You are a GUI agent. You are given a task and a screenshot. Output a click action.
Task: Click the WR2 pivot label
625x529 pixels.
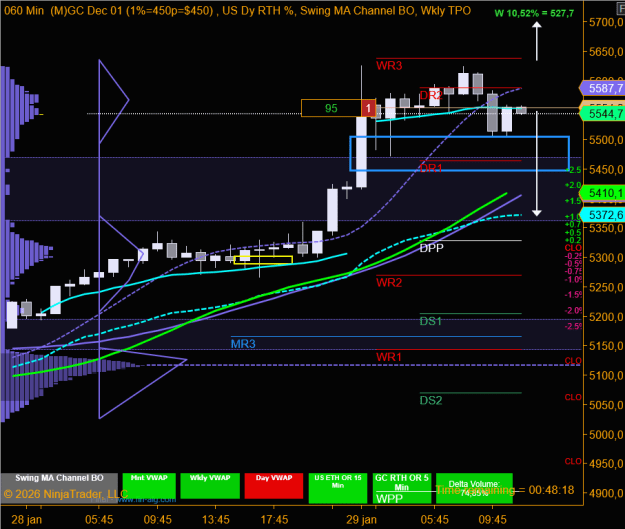[x=389, y=283]
